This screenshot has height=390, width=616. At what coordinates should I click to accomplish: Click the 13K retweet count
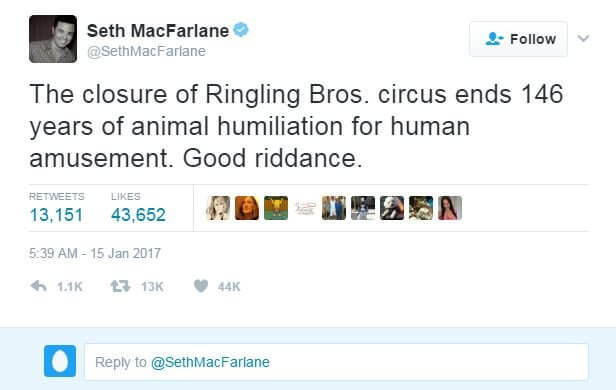[152, 287]
